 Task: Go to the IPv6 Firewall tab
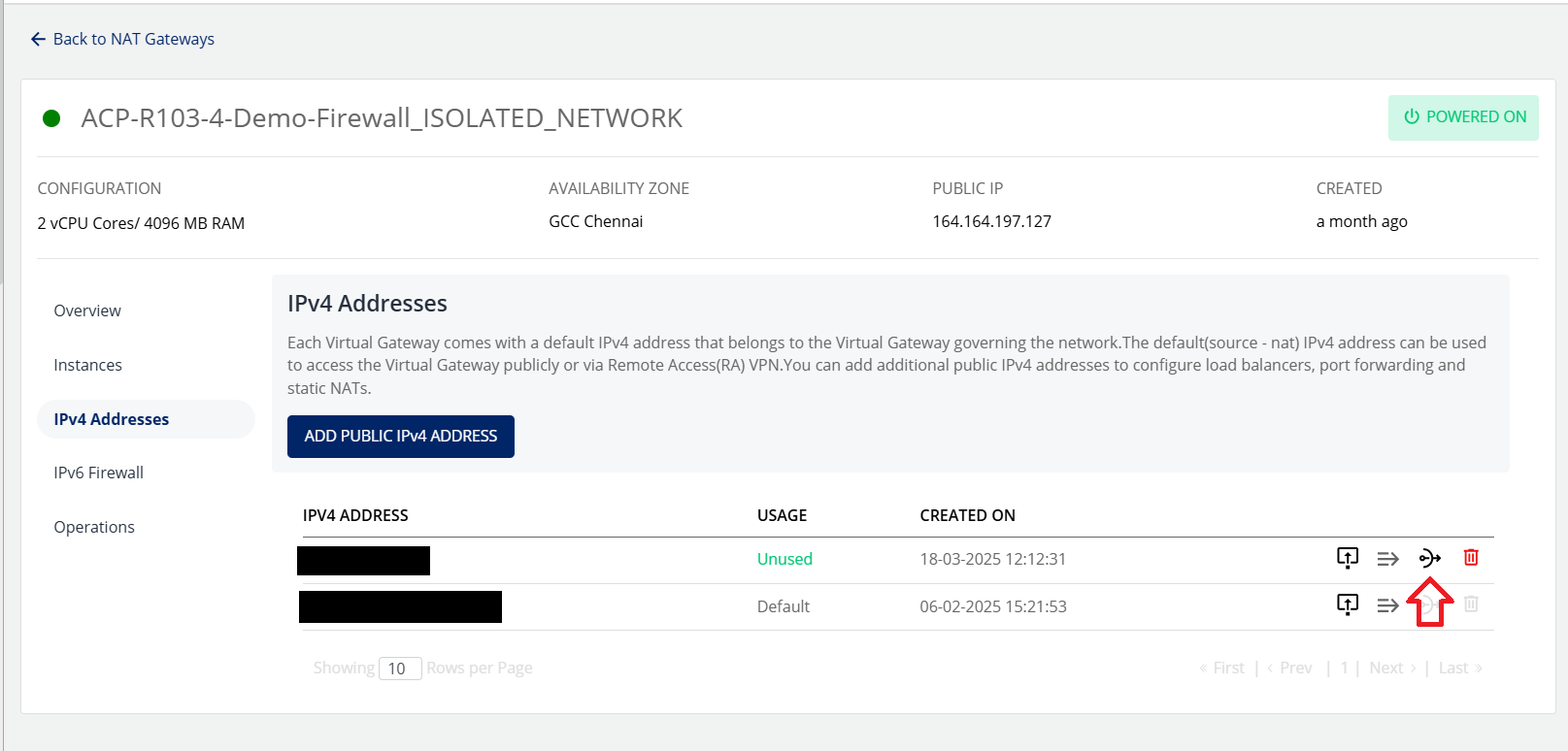(x=98, y=473)
